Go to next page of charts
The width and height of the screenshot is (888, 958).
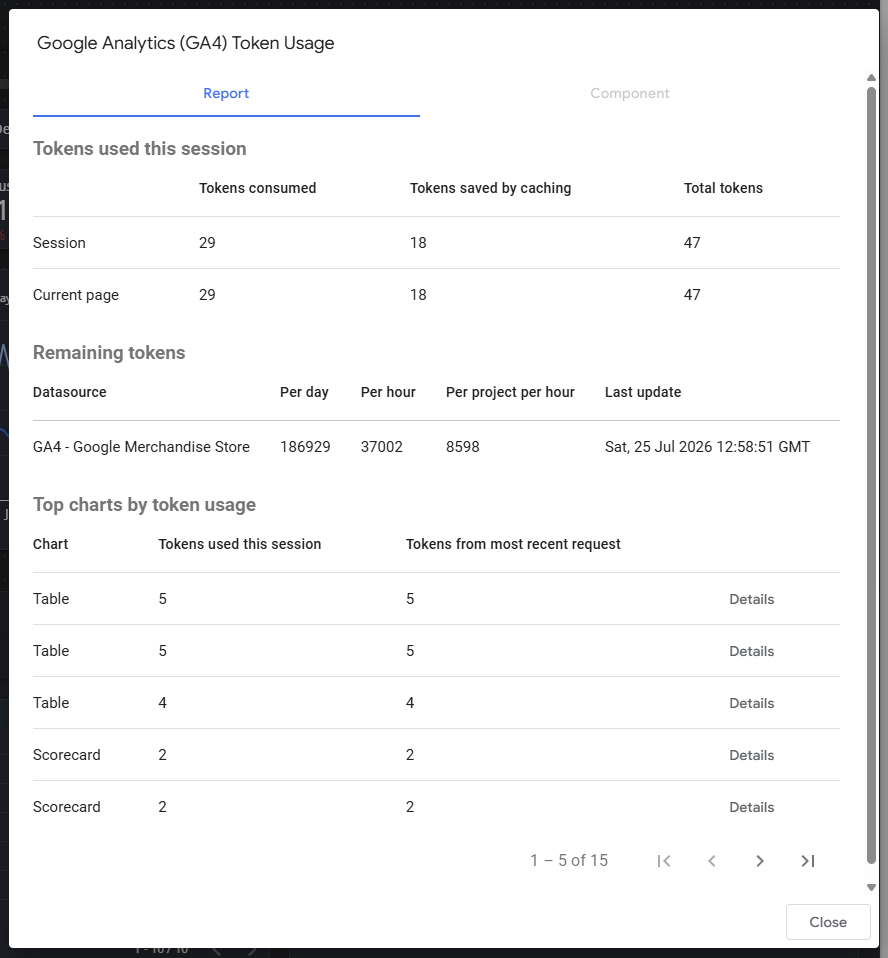click(x=760, y=861)
